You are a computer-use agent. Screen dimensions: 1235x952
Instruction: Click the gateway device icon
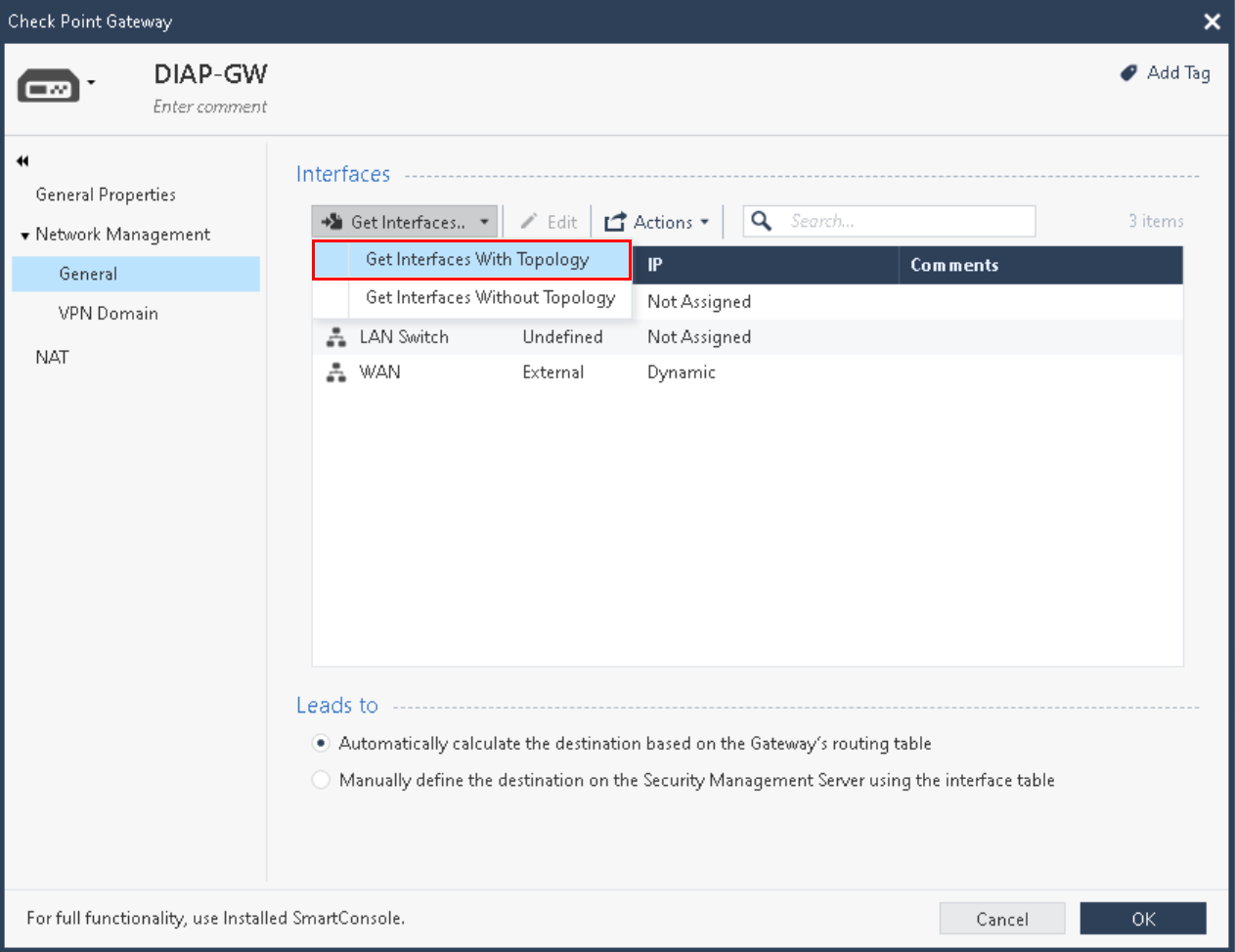[48, 87]
